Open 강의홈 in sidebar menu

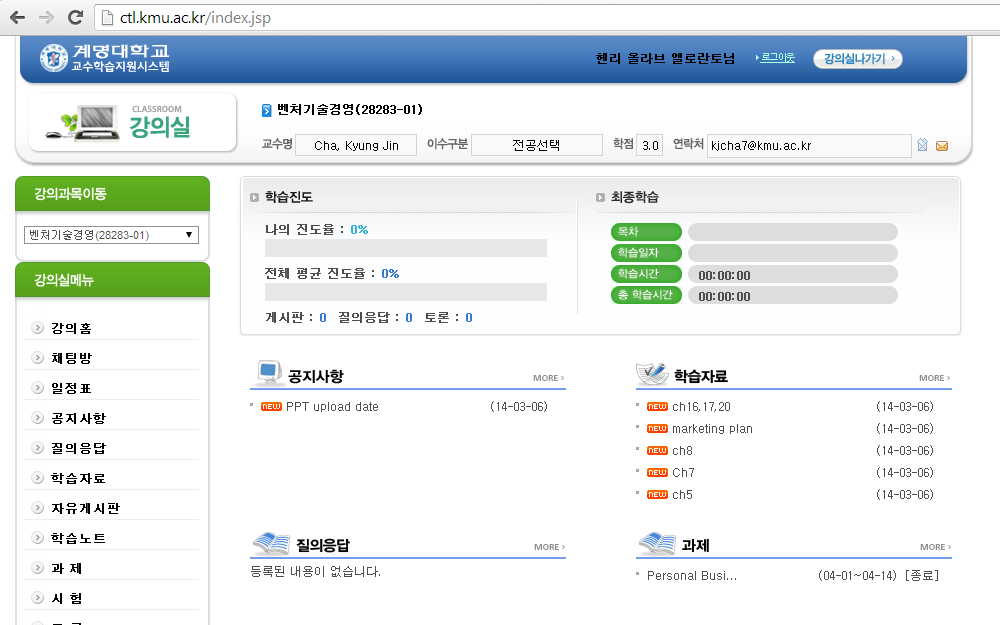pyautogui.click(x=72, y=328)
